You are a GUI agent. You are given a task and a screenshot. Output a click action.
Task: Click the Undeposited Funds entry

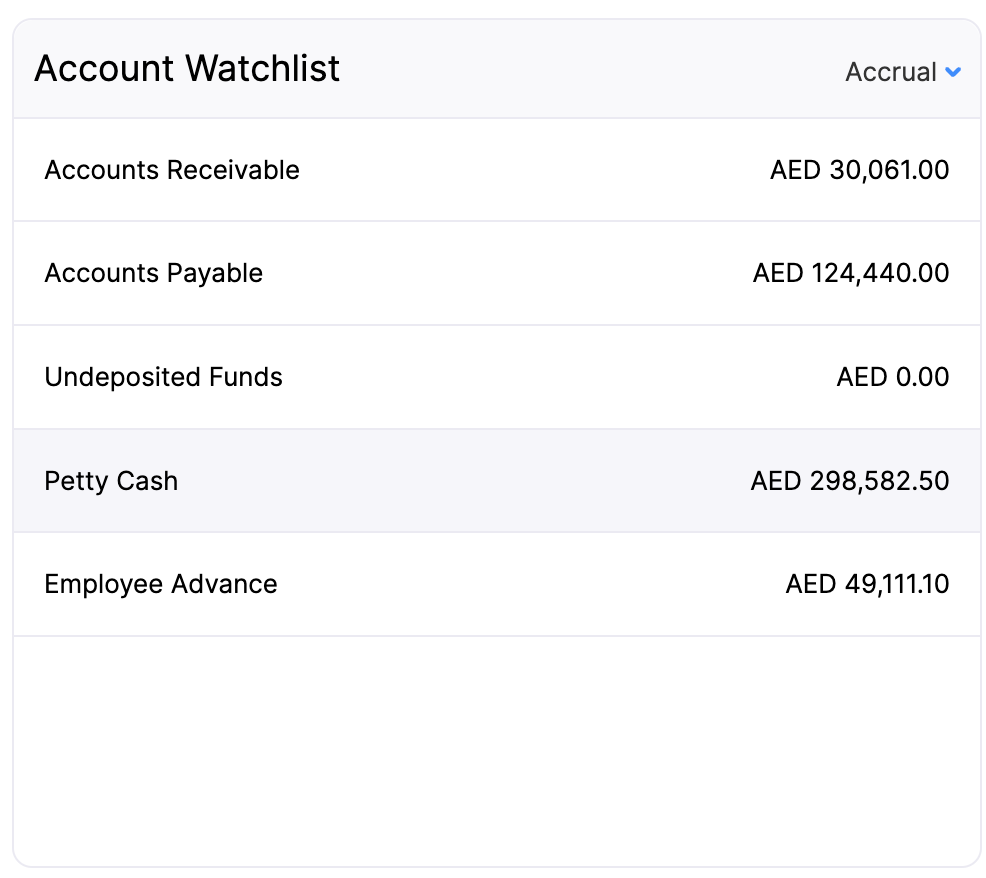coord(493,377)
